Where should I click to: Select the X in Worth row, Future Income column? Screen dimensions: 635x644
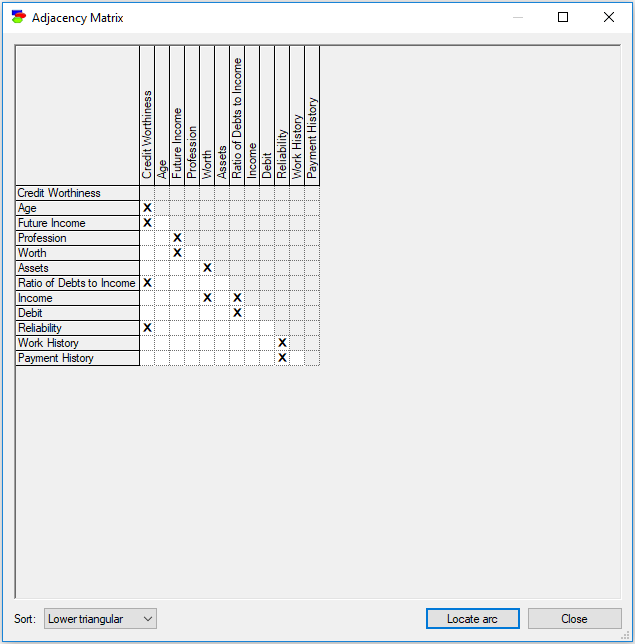[177, 253]
